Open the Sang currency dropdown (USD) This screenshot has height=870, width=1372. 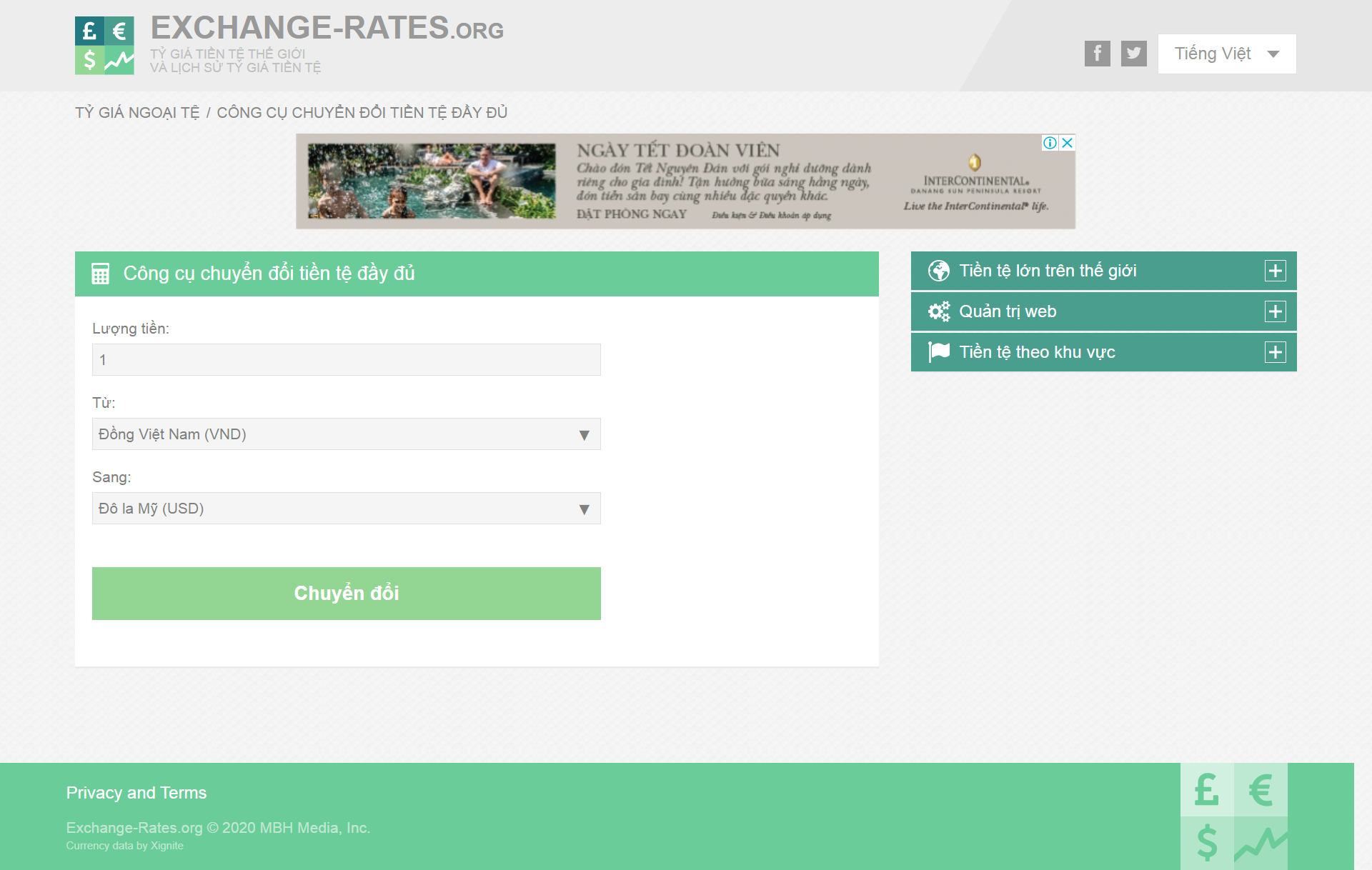346,509
